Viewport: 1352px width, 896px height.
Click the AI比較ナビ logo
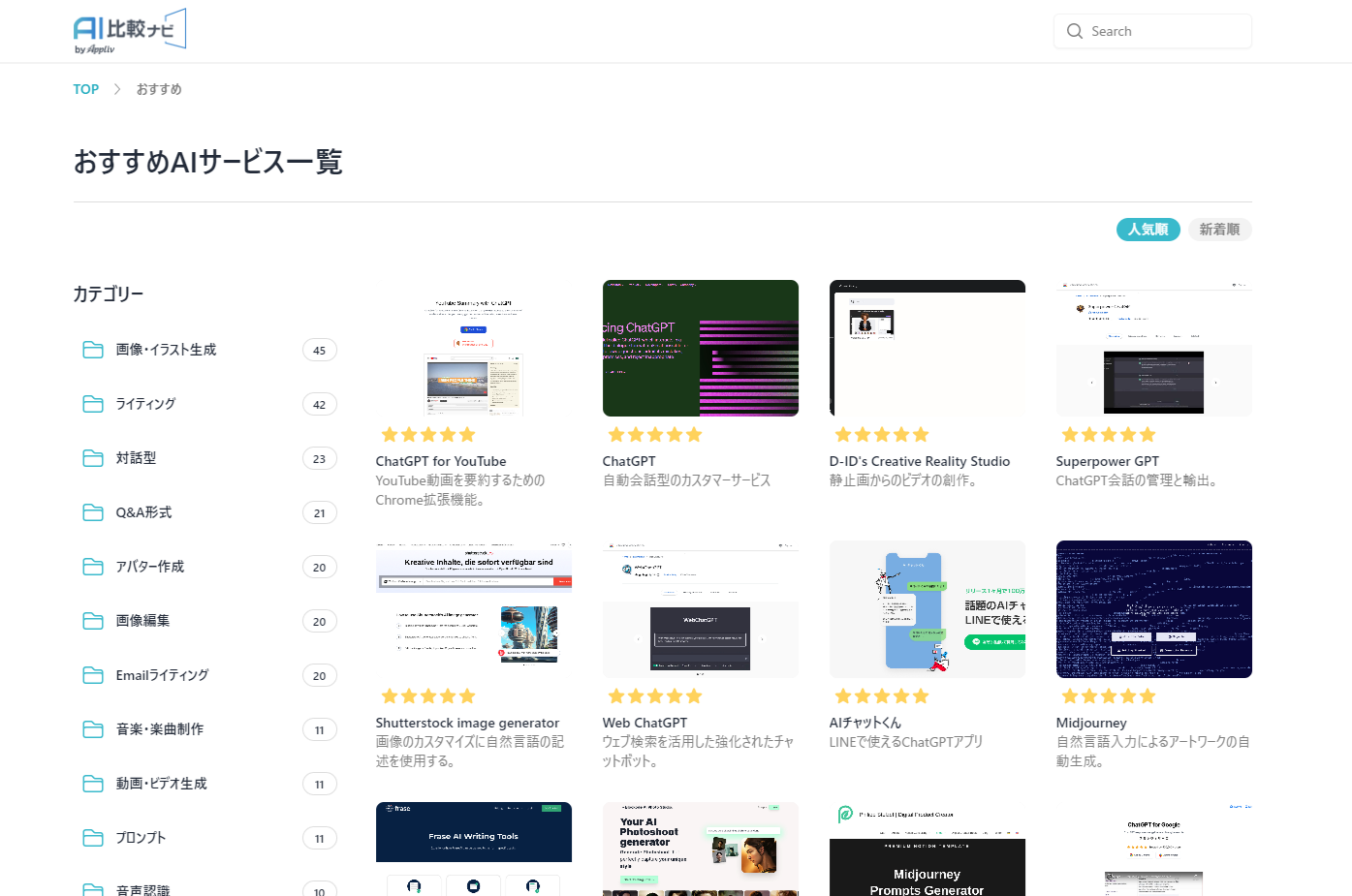[x=130, y=31]
